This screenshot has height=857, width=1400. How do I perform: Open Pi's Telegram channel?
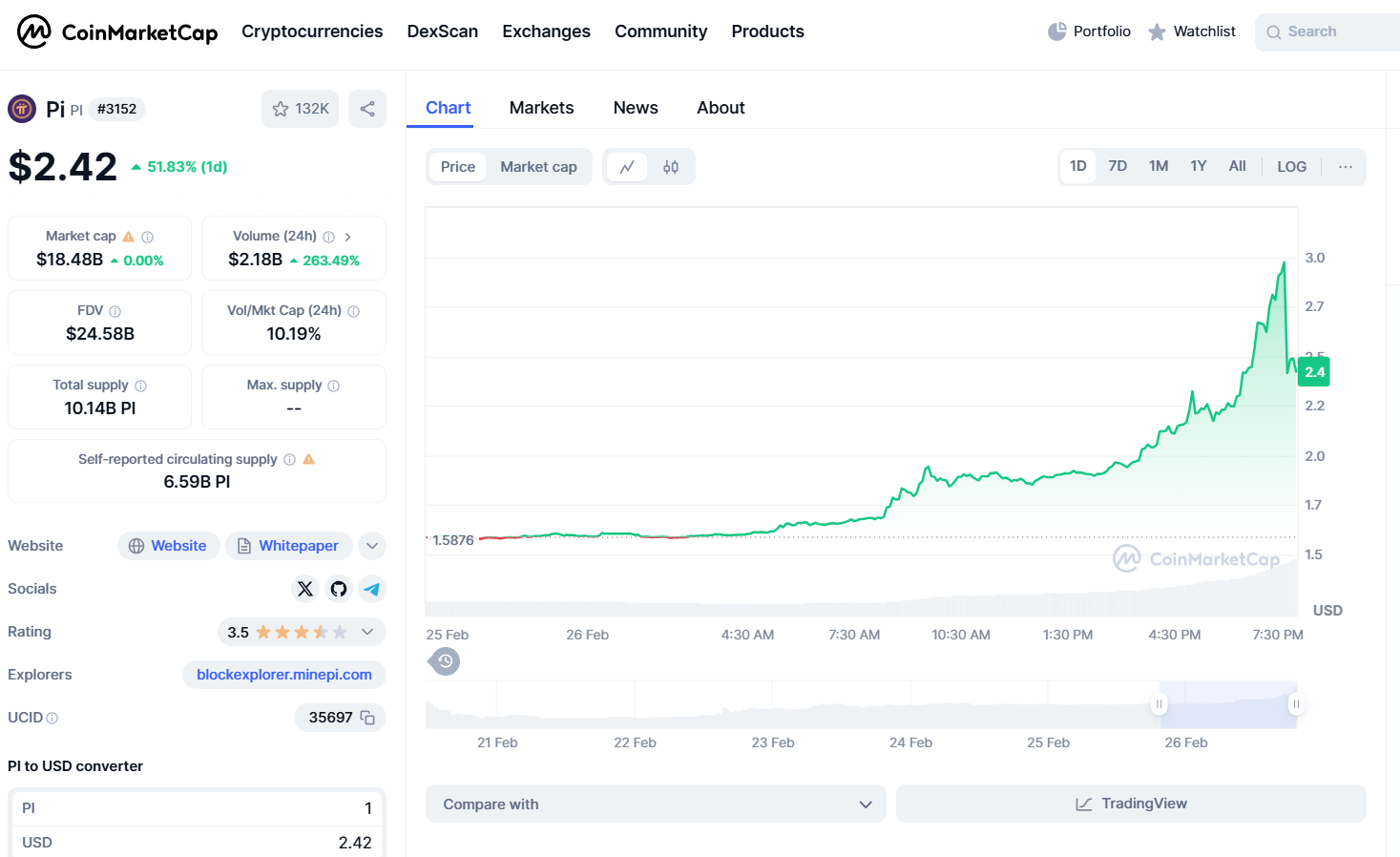point(372,589)
